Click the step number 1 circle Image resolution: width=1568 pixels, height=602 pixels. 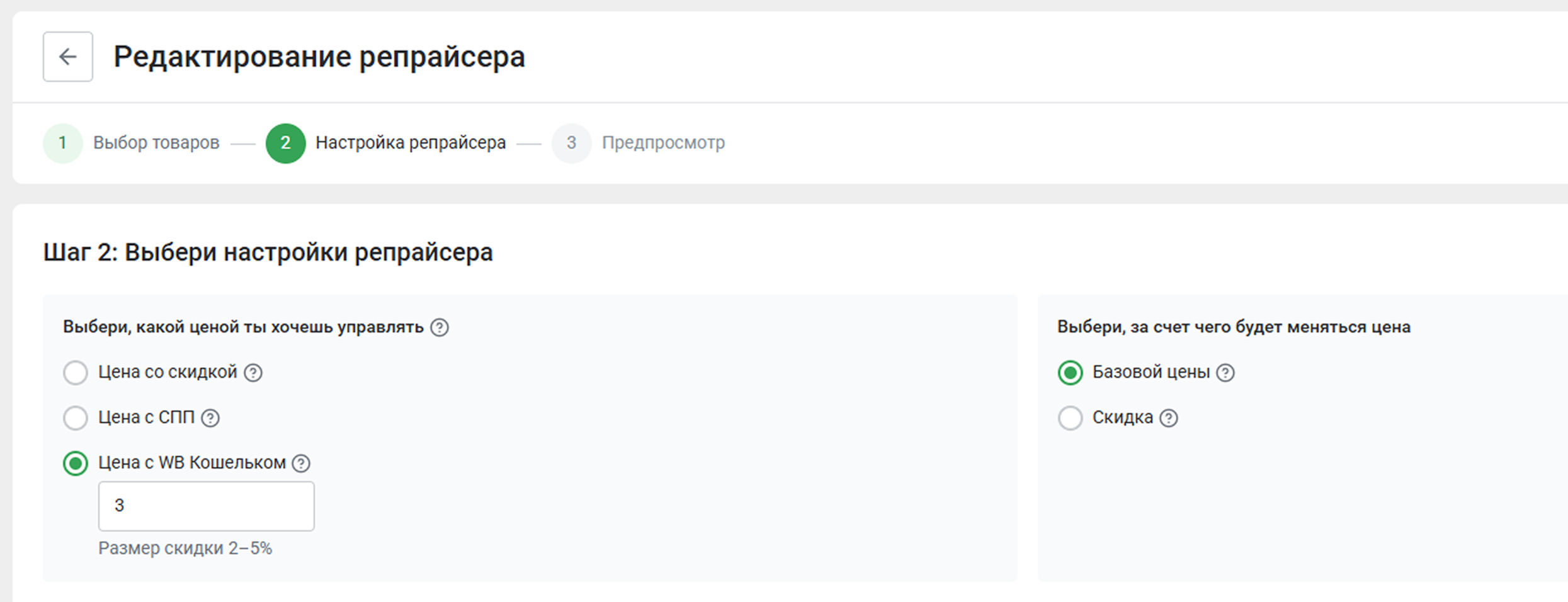(x=63, y=144)
